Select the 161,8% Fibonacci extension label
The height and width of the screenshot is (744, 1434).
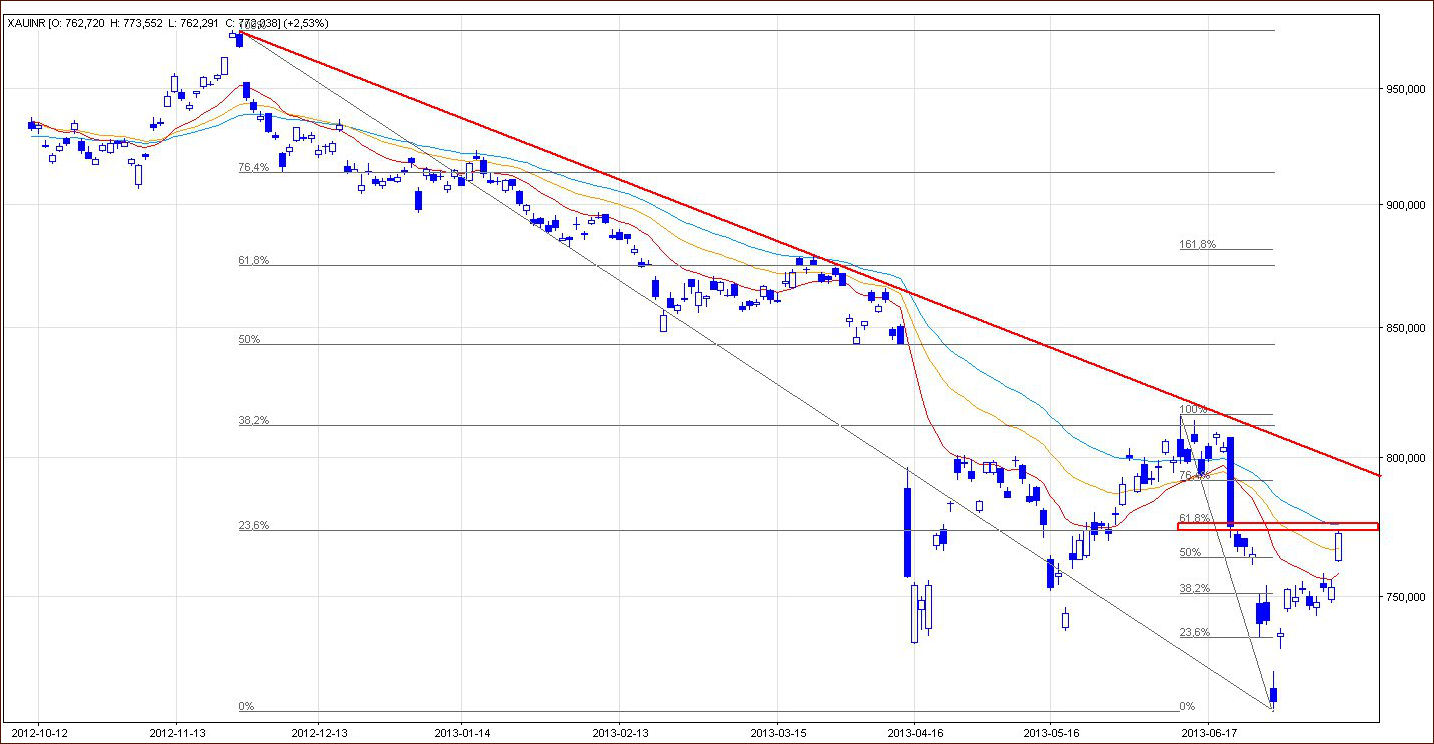click(1198, 244)
